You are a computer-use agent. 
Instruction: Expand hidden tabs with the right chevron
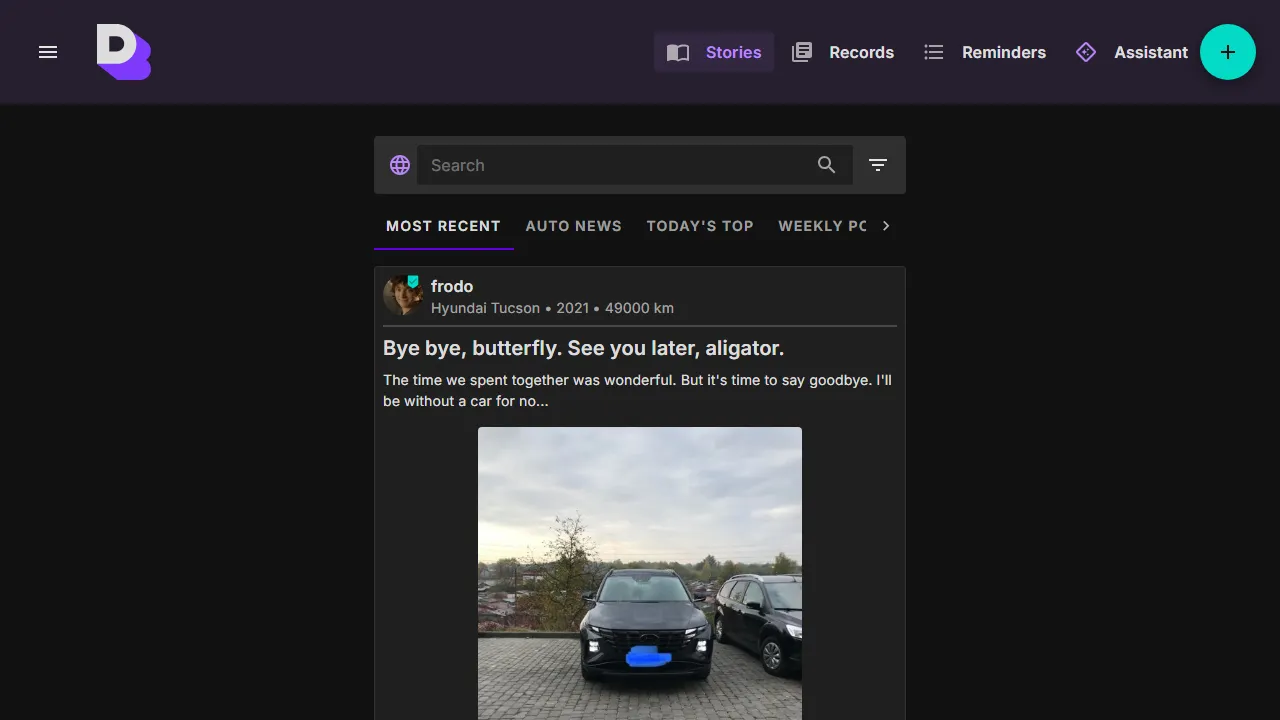[885, 226]
